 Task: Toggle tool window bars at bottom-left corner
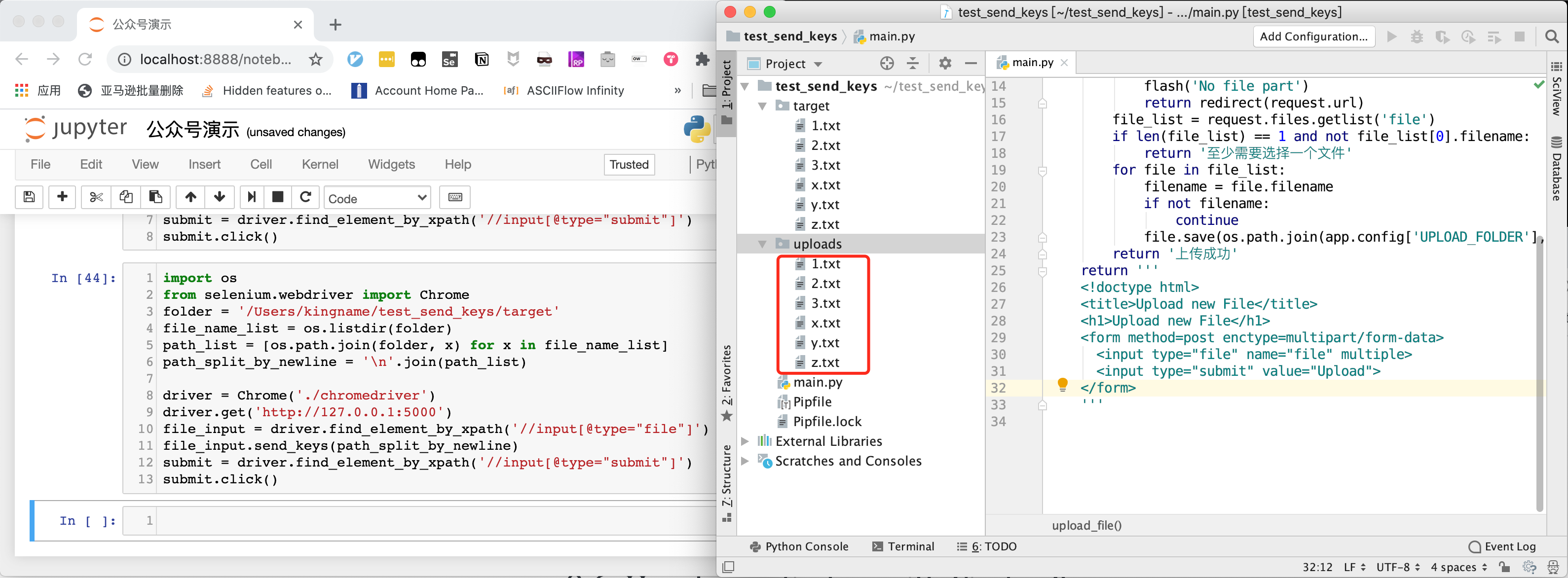click(x=728, y=567)
